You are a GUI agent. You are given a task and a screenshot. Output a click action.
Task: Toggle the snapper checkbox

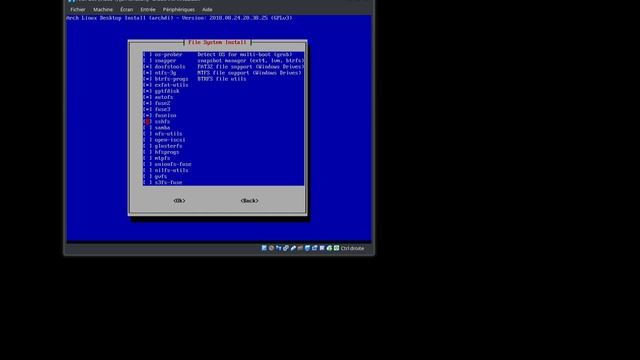pyautogui.click(x=148, y=60)
